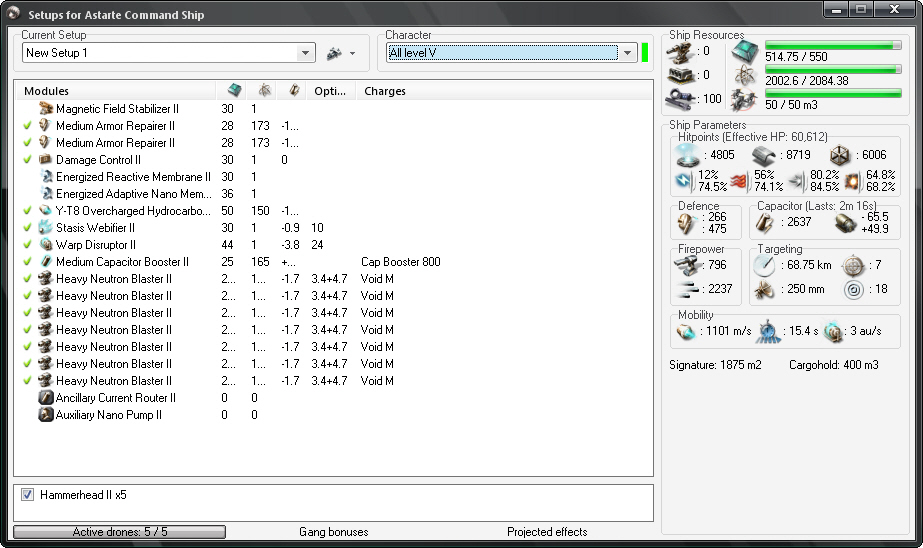Toggle the Stasis Webifier II checkmark

[x=27, y=228]
